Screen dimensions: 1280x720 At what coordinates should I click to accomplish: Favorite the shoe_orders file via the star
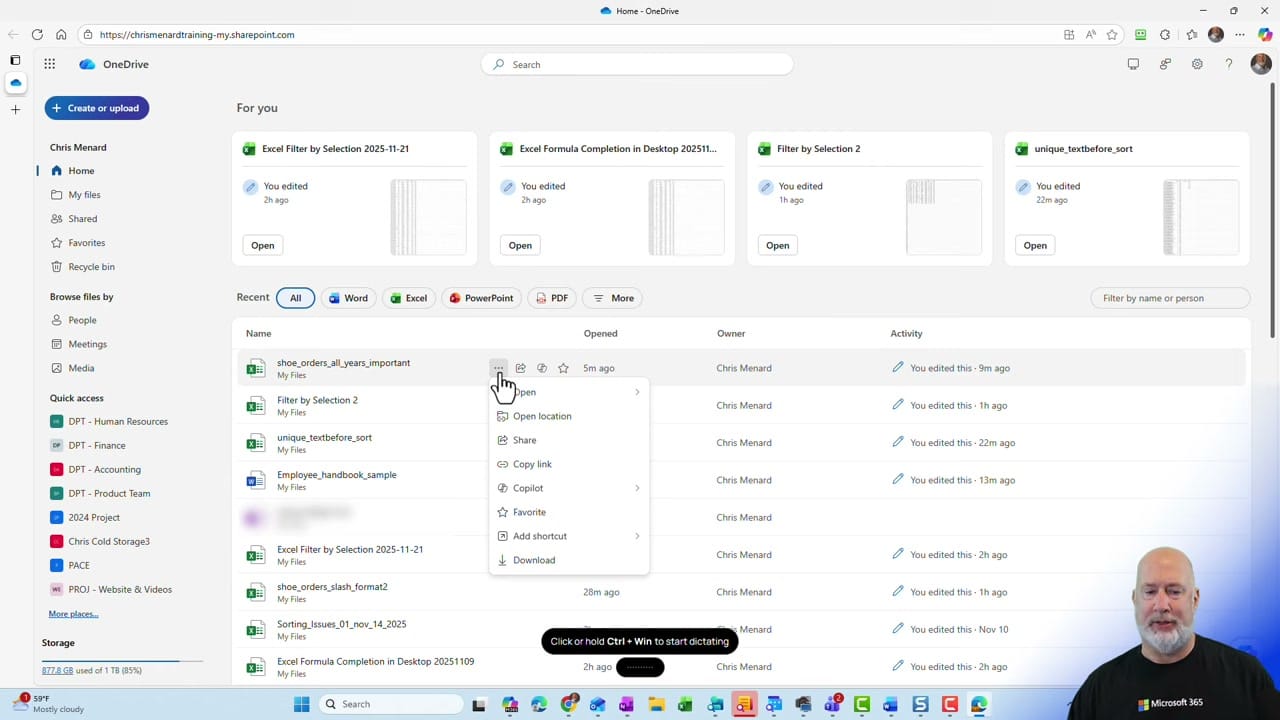[x=563, y=368]
